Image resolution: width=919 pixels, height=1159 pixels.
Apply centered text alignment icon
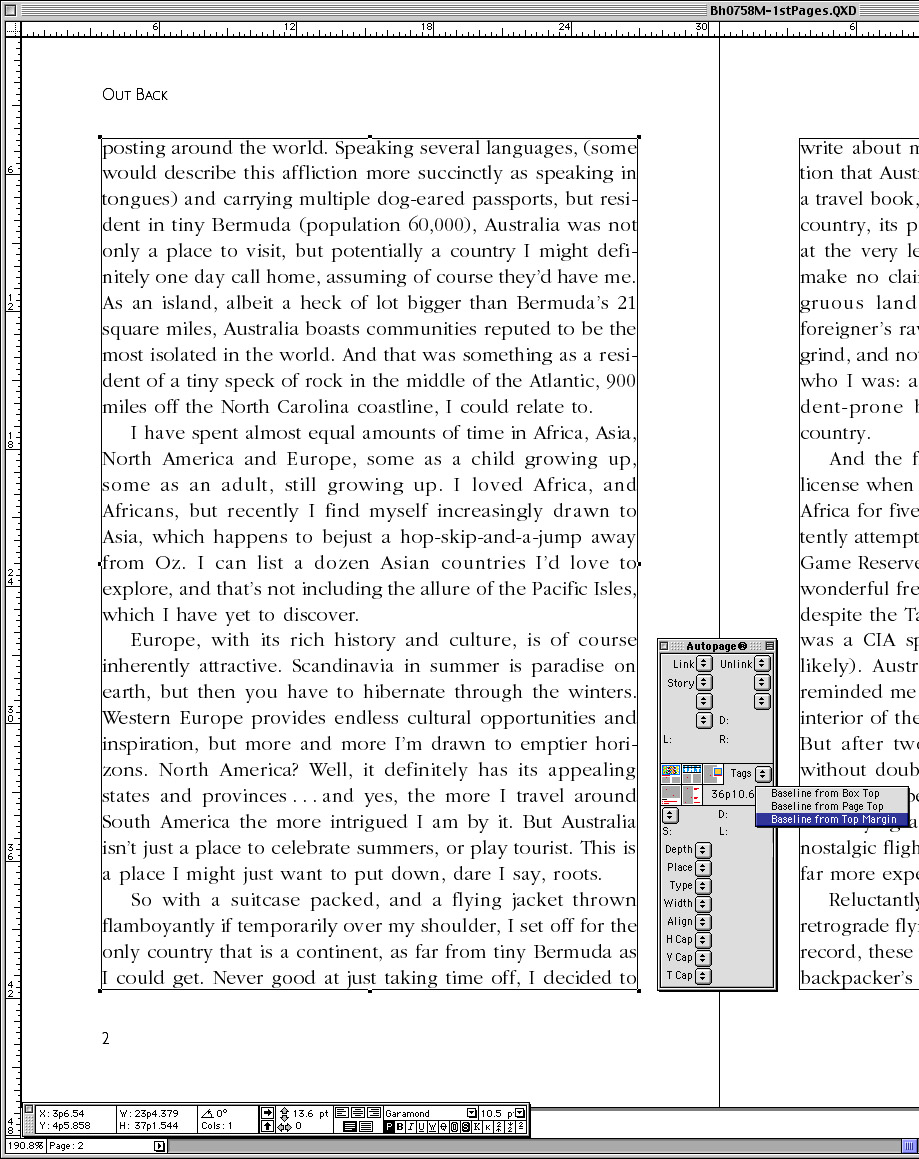(358, 1112)
